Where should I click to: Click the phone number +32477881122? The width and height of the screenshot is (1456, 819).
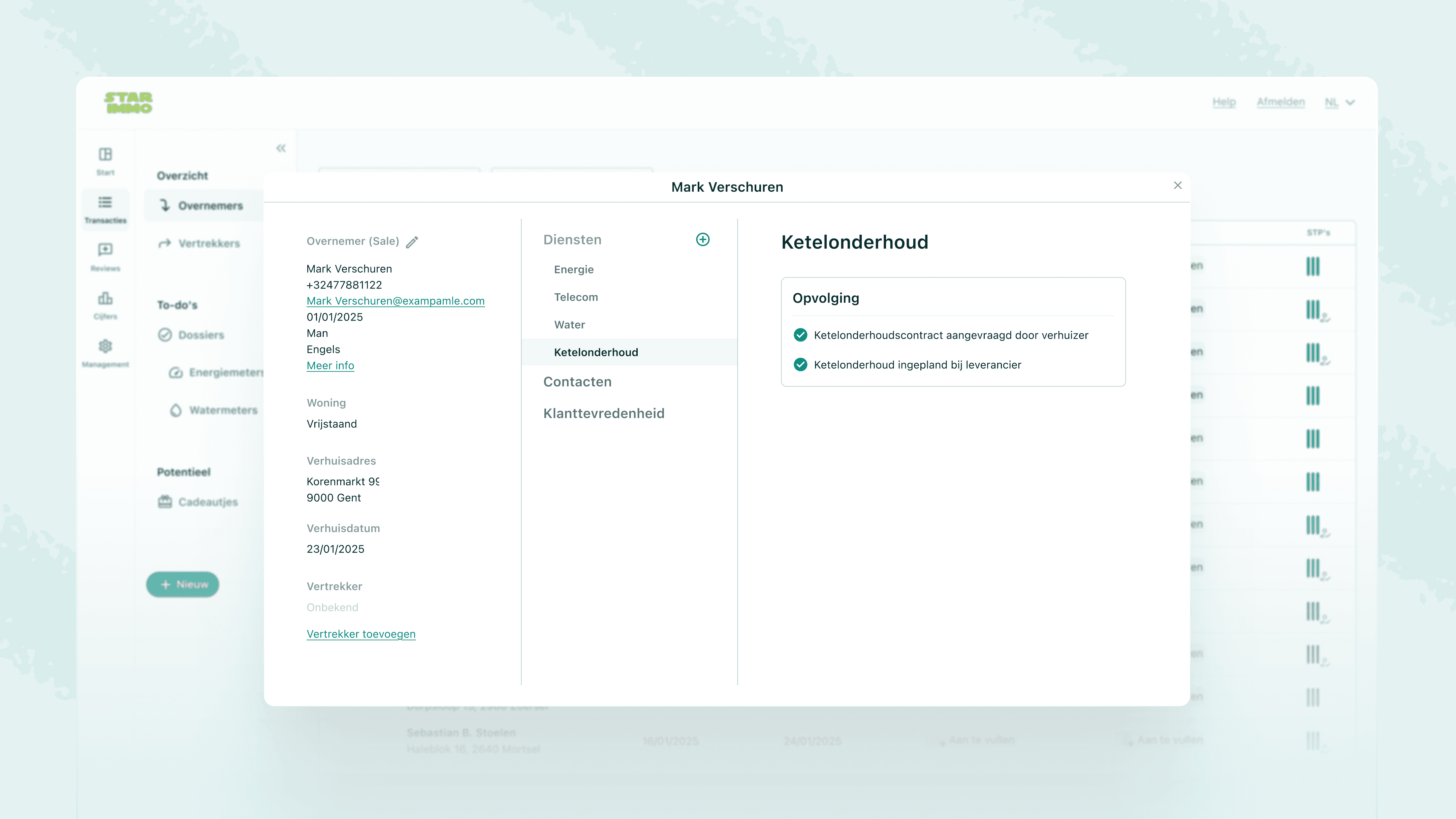(x=344, y=285)
